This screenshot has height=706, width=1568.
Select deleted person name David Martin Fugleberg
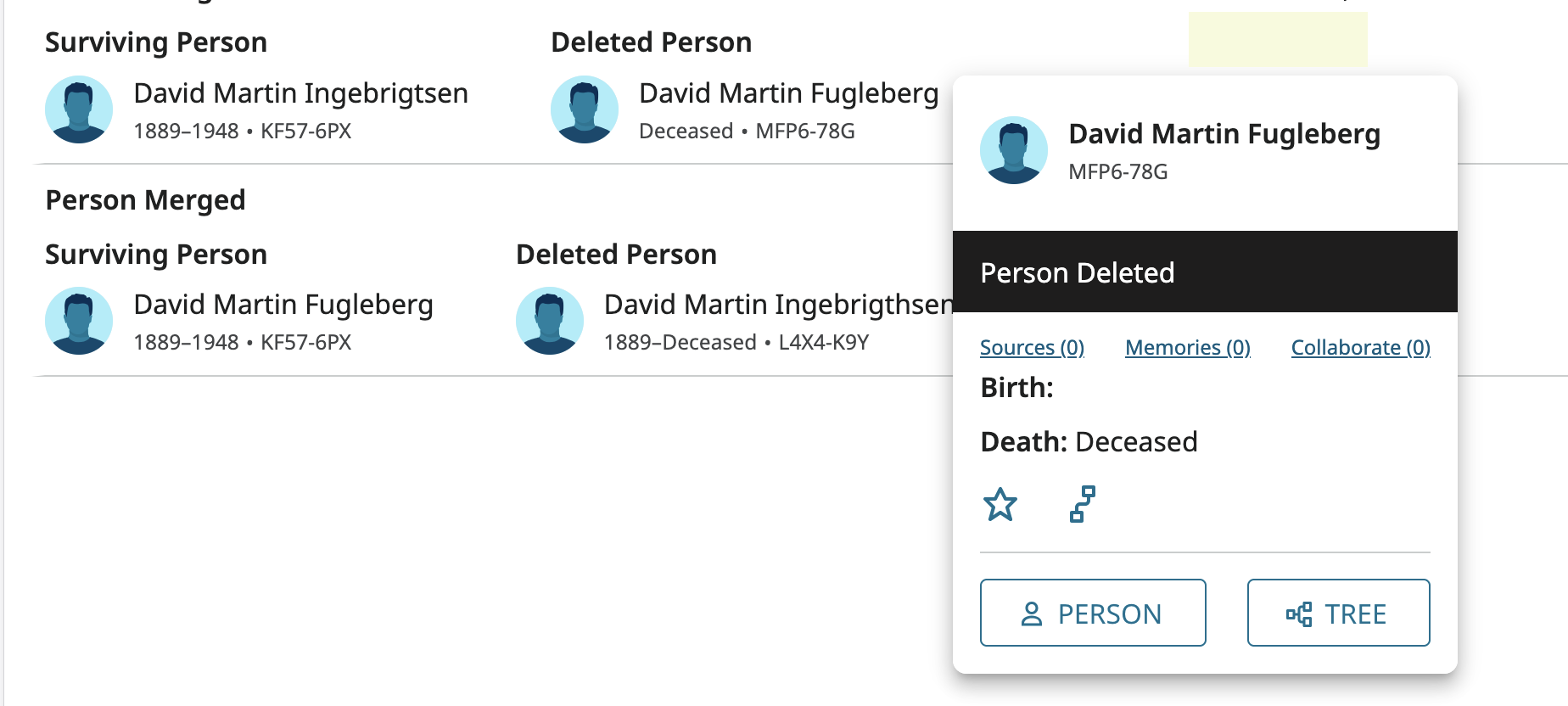click(x=788, y=93)
